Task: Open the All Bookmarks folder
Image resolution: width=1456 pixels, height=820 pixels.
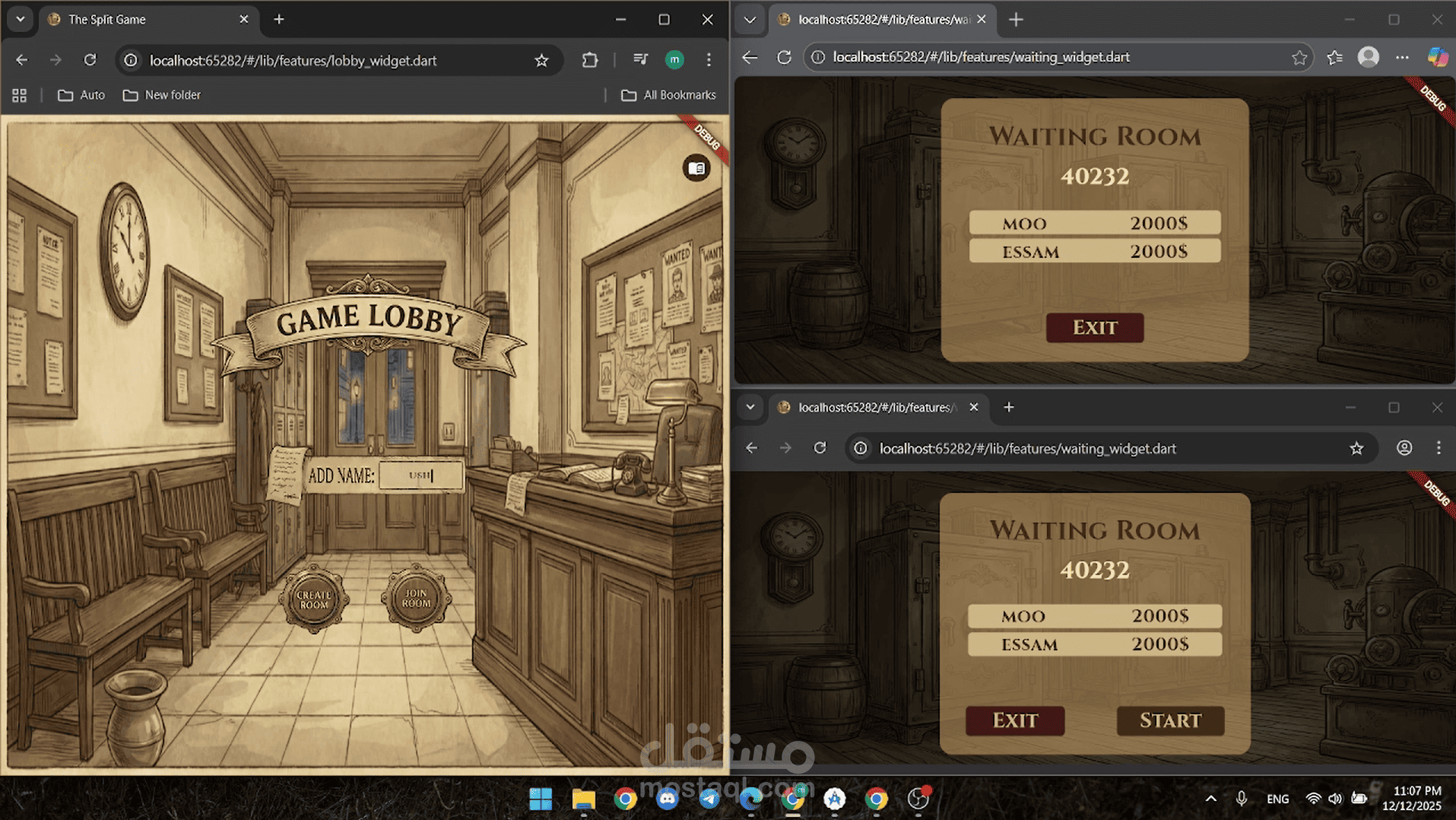Action: 668,95
